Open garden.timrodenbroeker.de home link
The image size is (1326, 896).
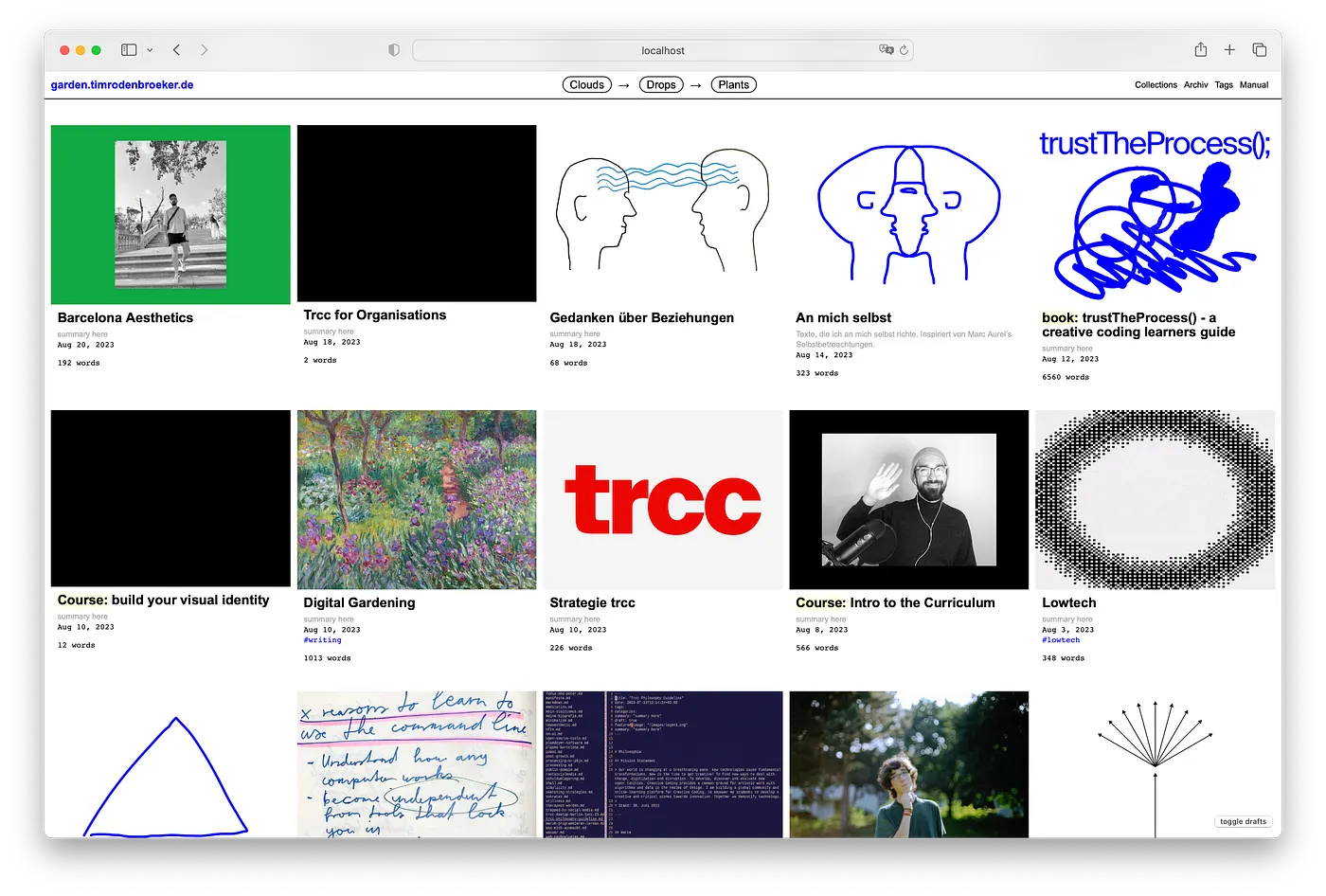point(122,85)
